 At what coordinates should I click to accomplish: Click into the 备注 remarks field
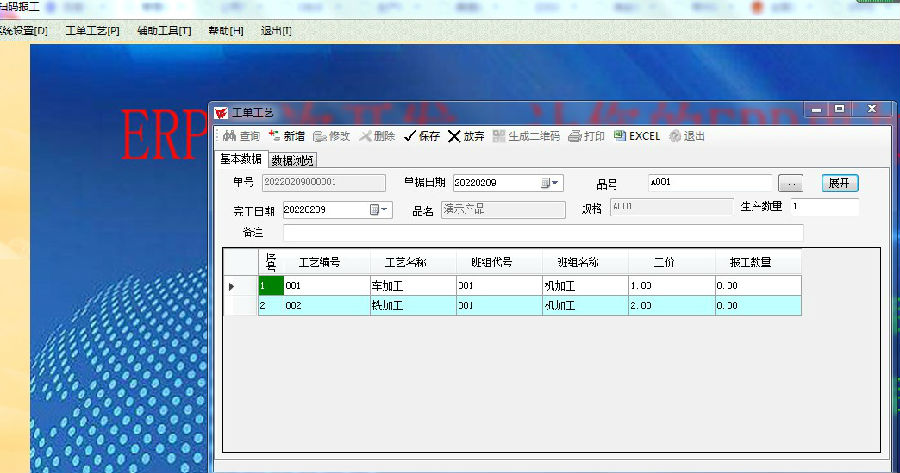pos(542,233)
